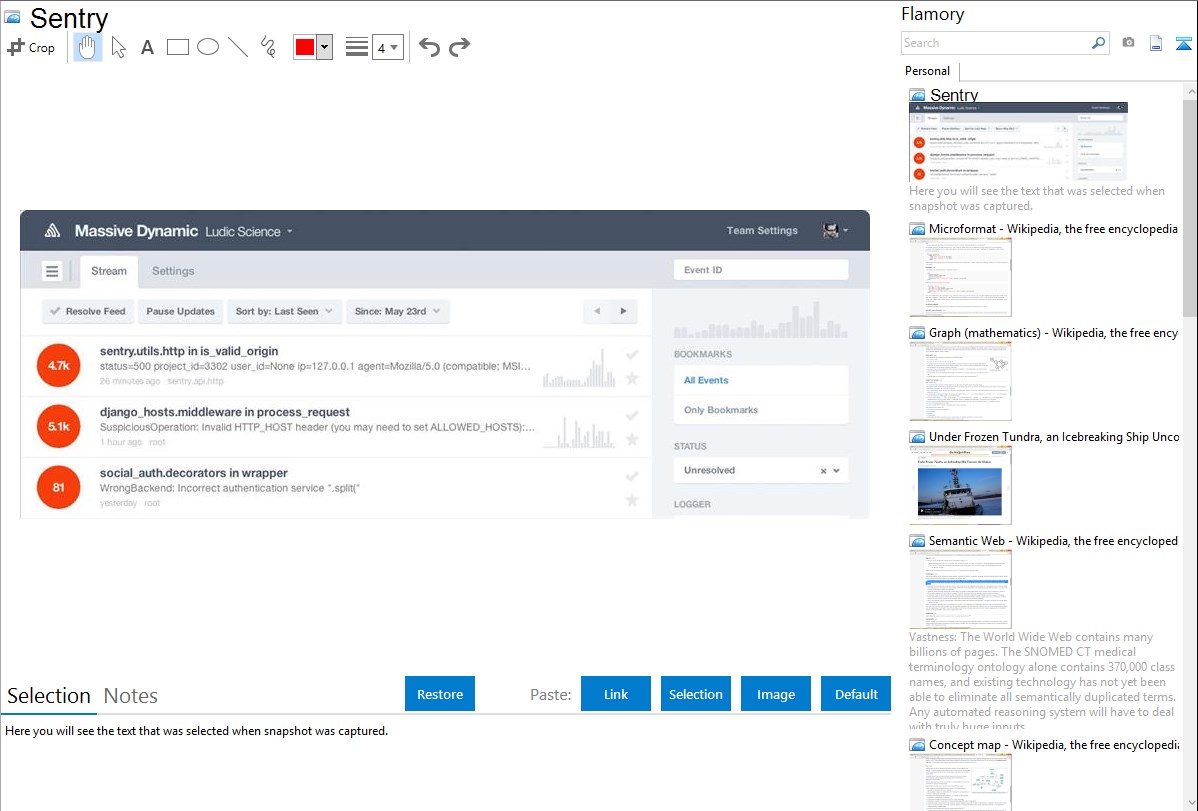Switch to the Notes tab
Screen dimensions: 1198x811
(131, 696)
